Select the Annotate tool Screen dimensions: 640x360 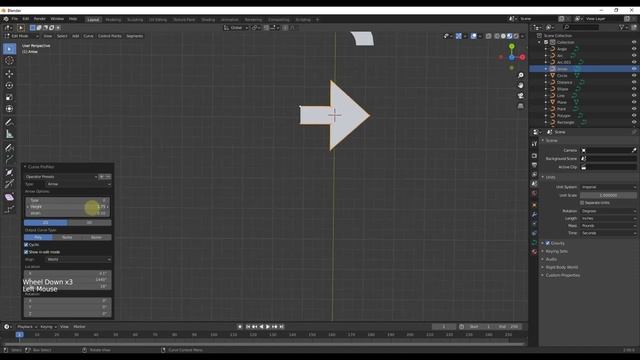click(9, 122)
